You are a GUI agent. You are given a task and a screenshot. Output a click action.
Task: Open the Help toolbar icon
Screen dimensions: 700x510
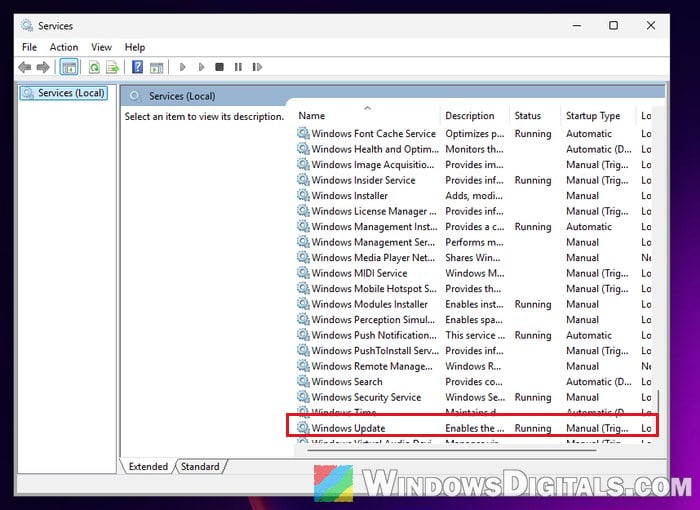tap(138, 67)
